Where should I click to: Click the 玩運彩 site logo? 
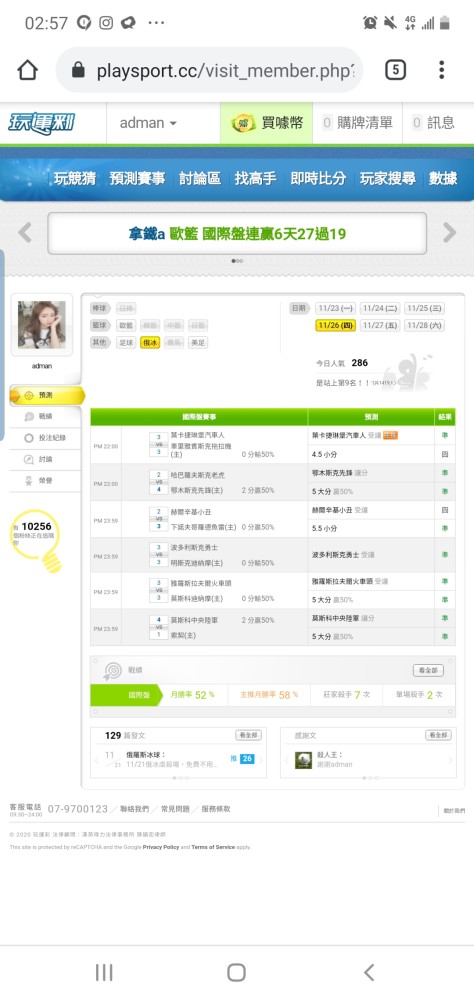point(42,122)
